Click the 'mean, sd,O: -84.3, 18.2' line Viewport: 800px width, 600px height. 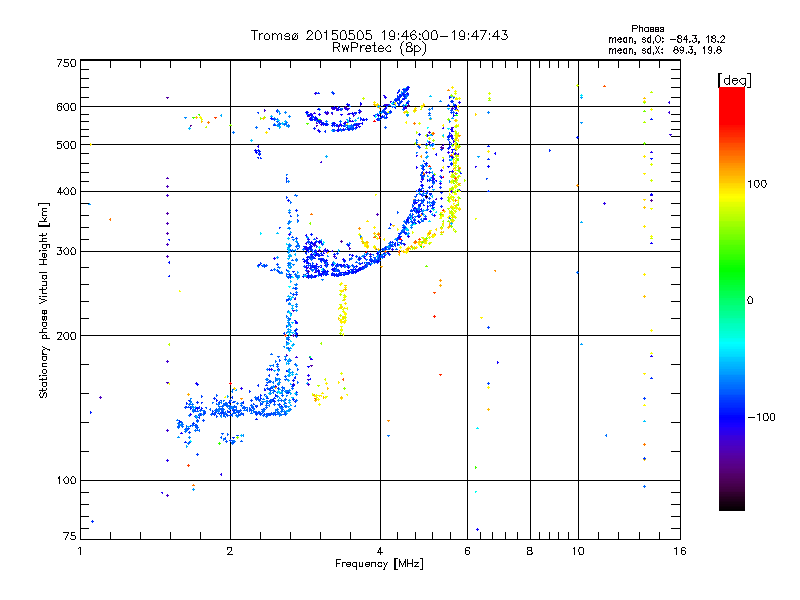[667, 39]
